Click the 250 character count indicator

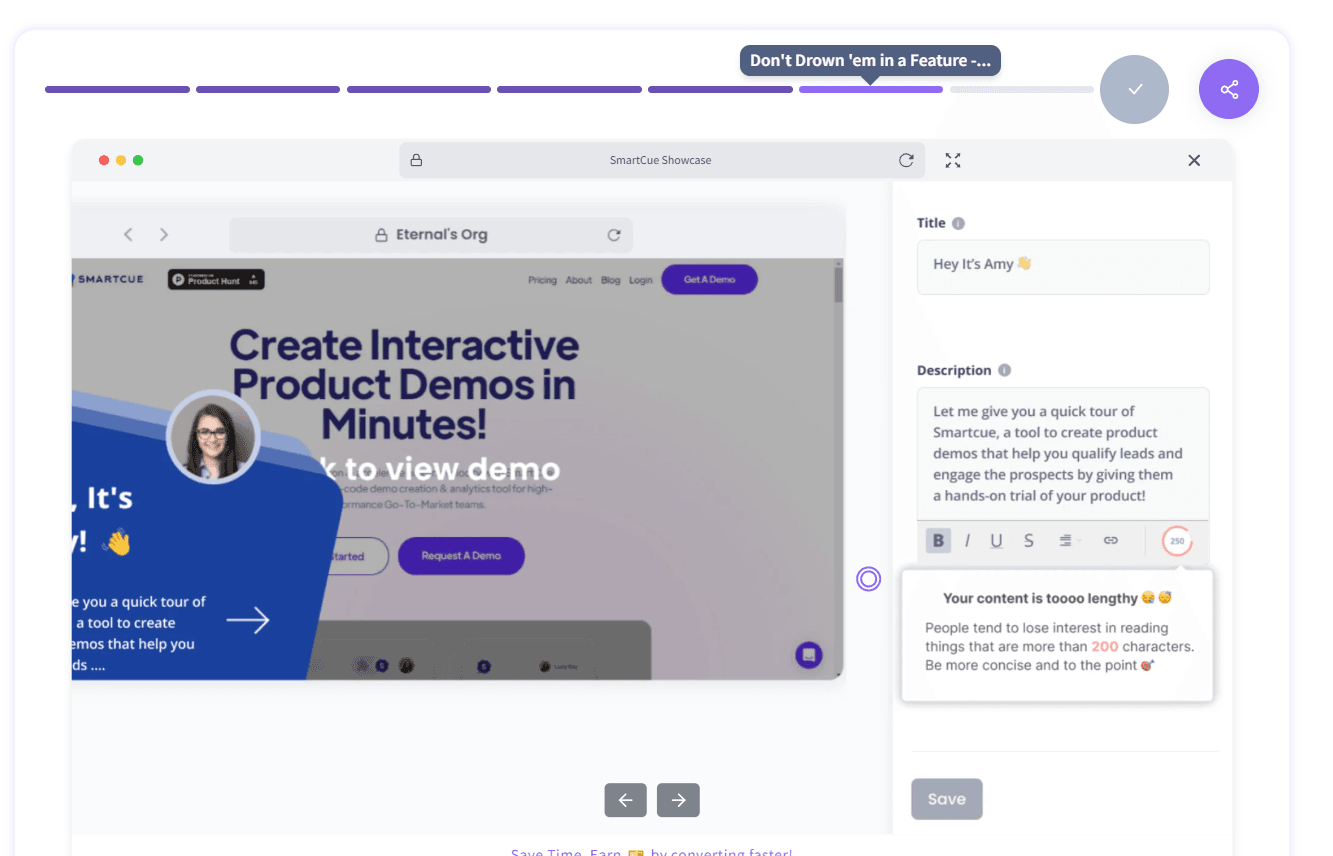tap(1177, 541)
